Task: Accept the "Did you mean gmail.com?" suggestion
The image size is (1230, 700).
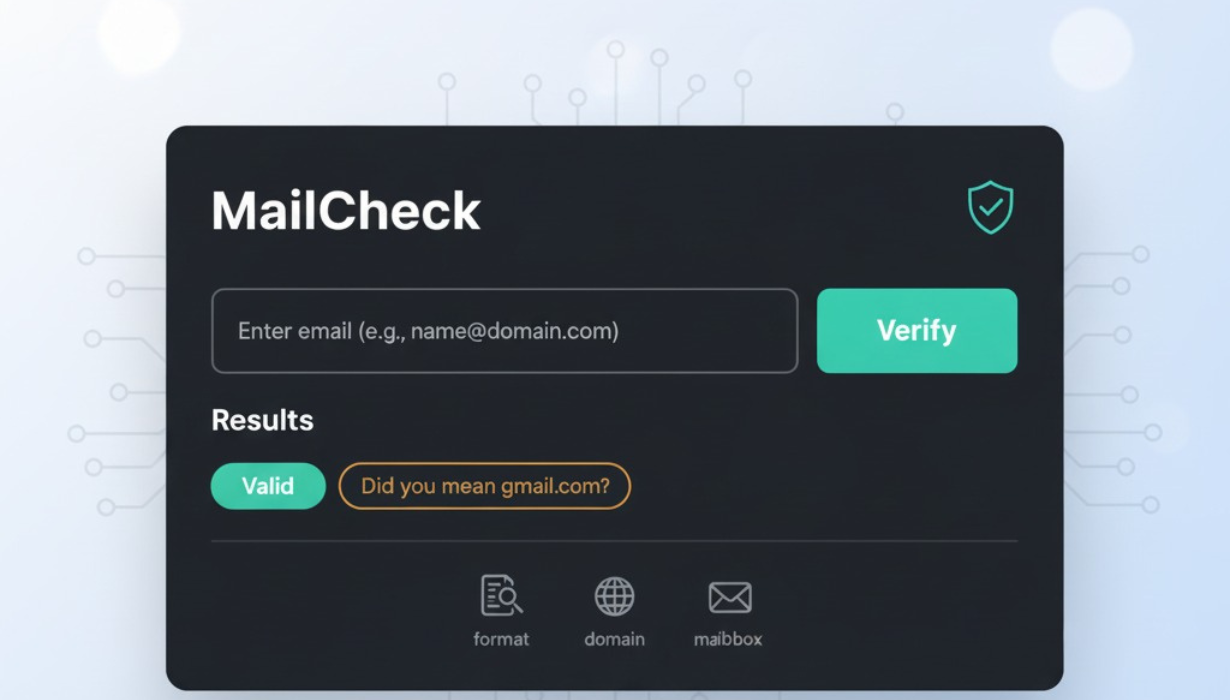Action: (x=485, y=486)
